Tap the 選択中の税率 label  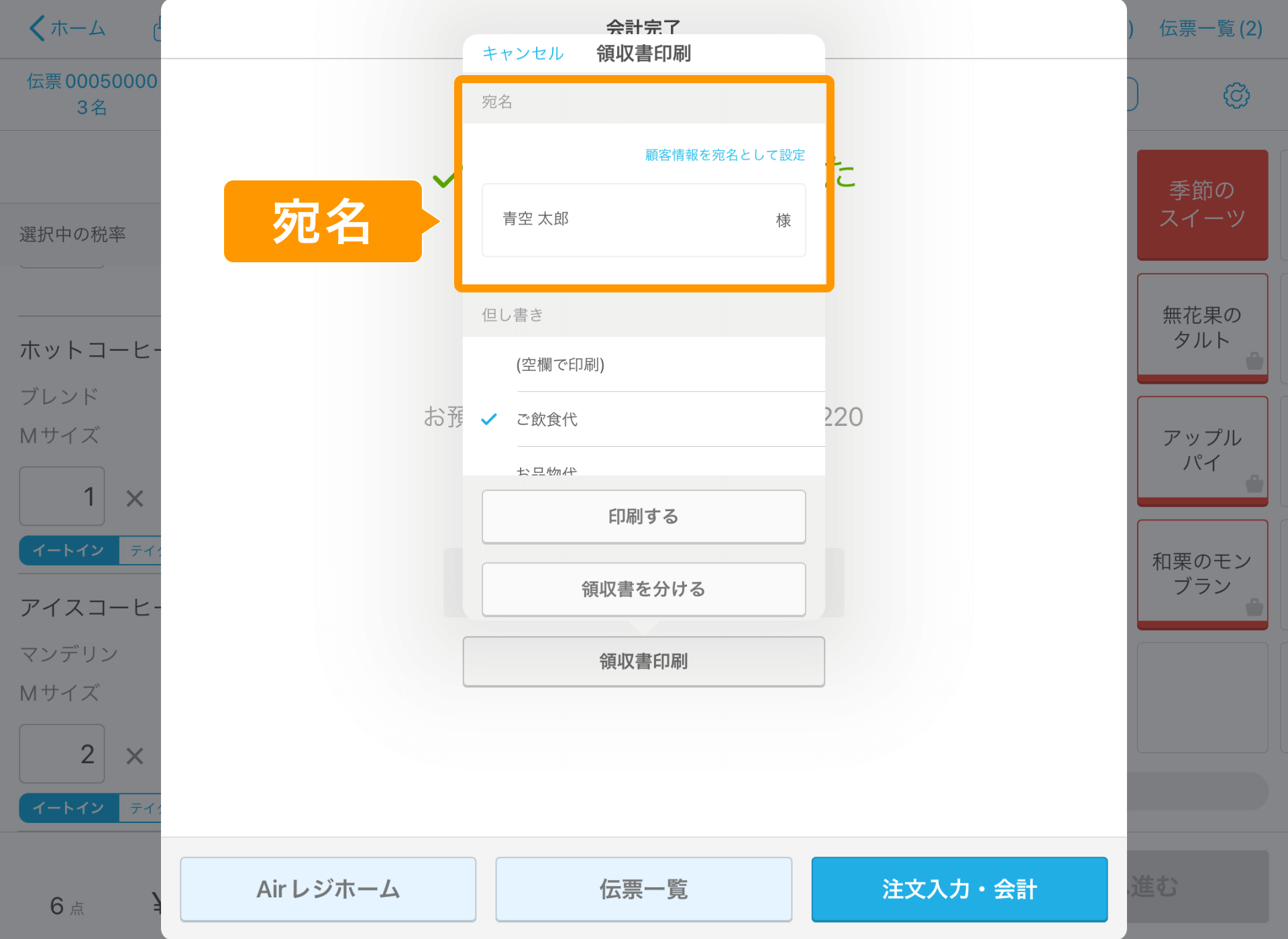point(72,234)
